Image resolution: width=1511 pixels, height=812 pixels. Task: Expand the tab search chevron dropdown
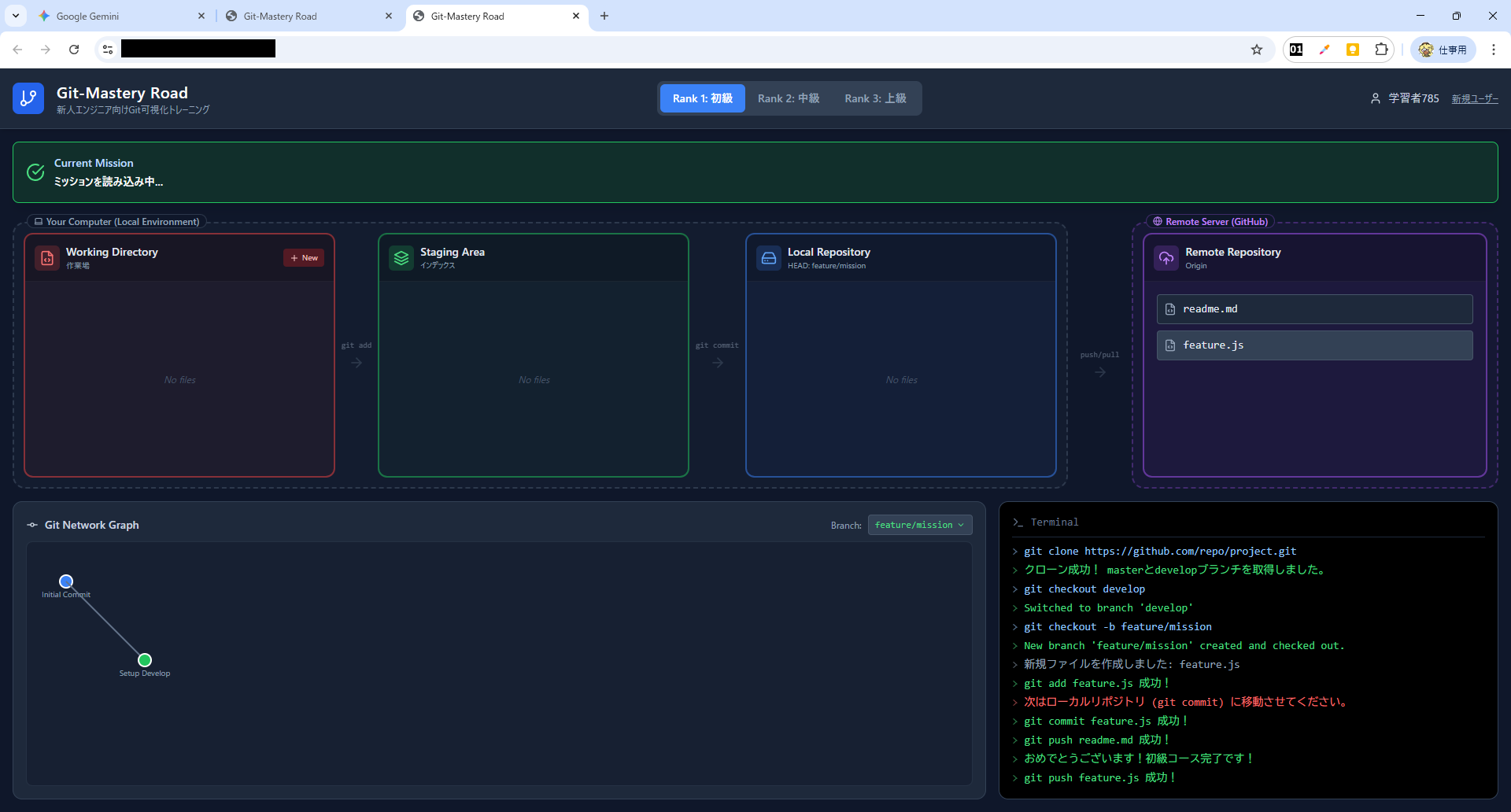16,16
